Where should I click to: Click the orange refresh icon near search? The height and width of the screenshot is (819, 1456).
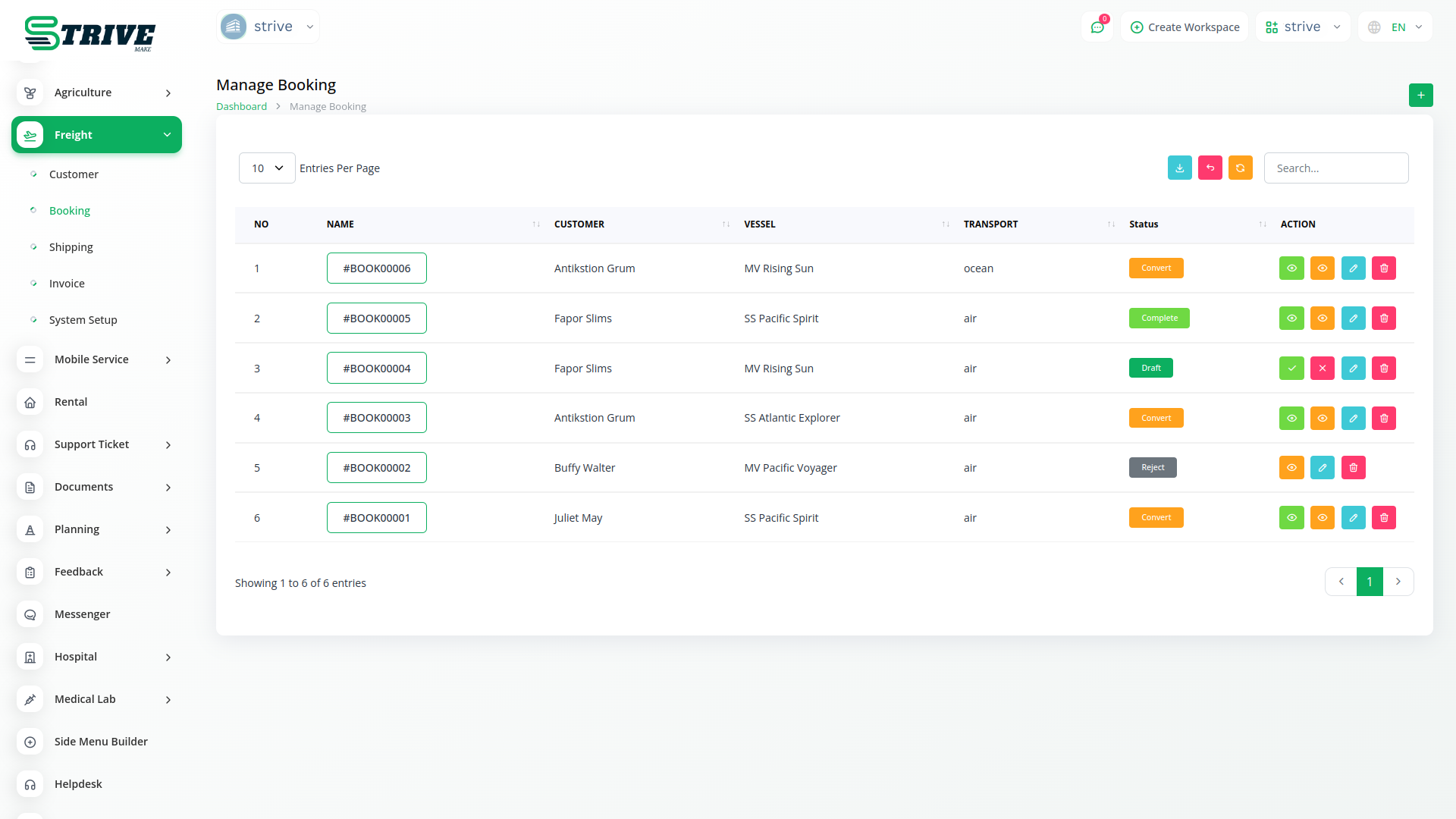point(1240,168)
